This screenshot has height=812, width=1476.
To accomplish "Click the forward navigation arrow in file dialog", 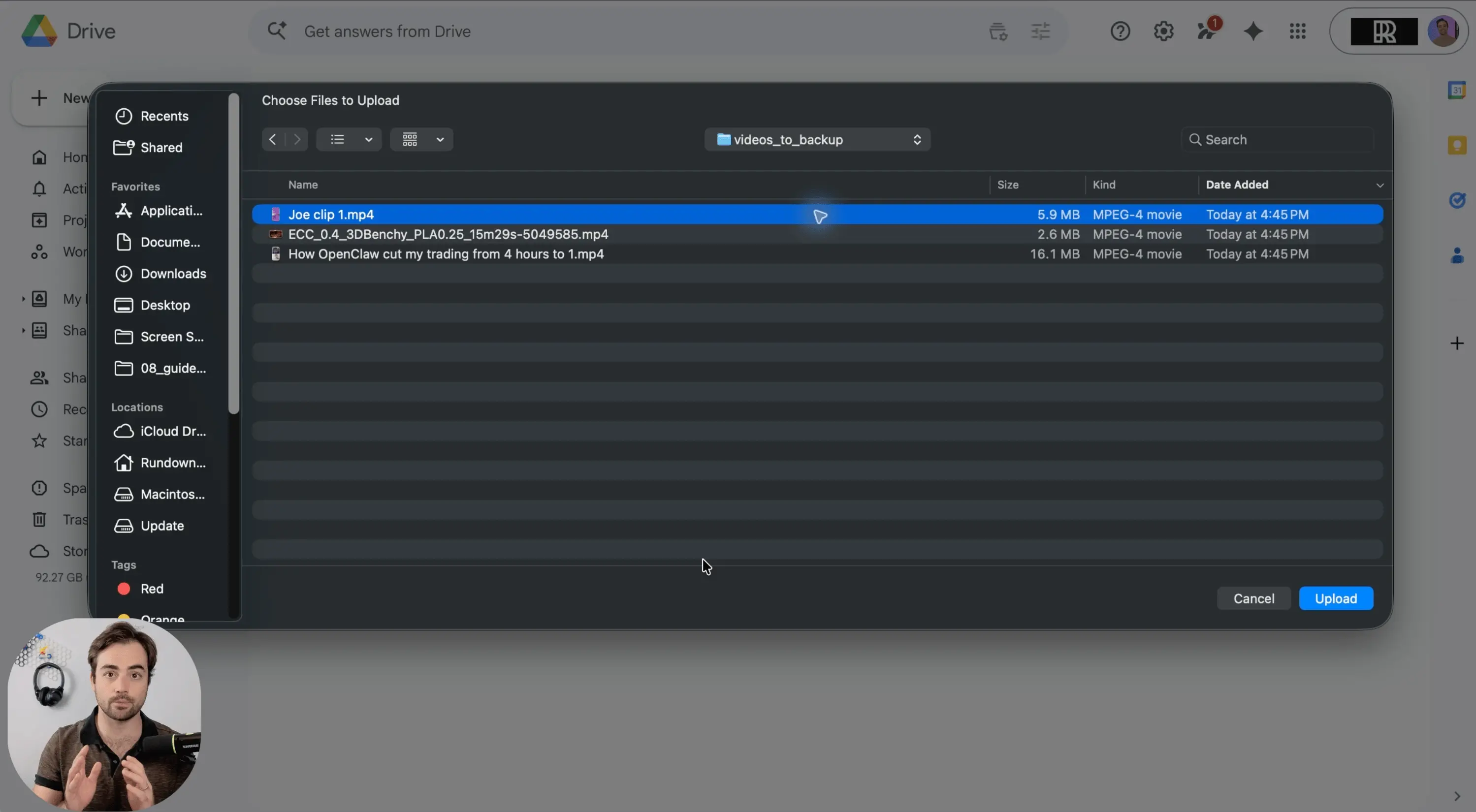I will pyautogui.click(x=297, y=139).
